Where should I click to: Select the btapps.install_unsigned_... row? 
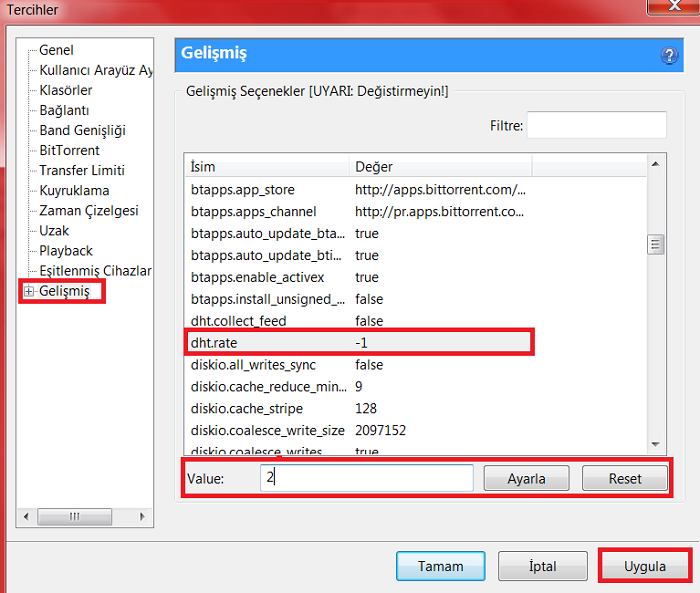click(x=415, y=299)
